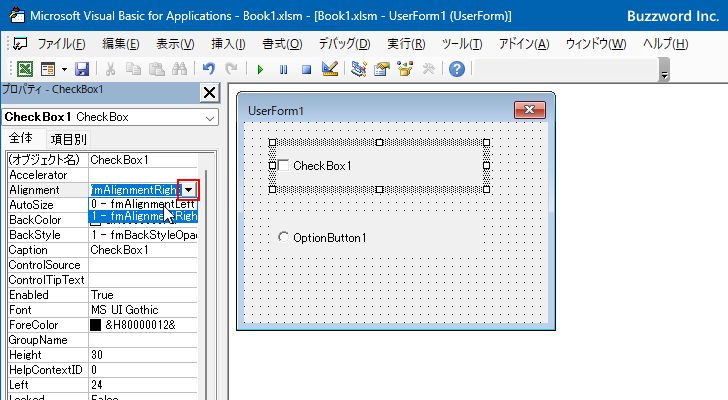Screen dimensions: 728x400
Task: Open the CheckBox1 object selector dropdown
Action: (210, 118)
